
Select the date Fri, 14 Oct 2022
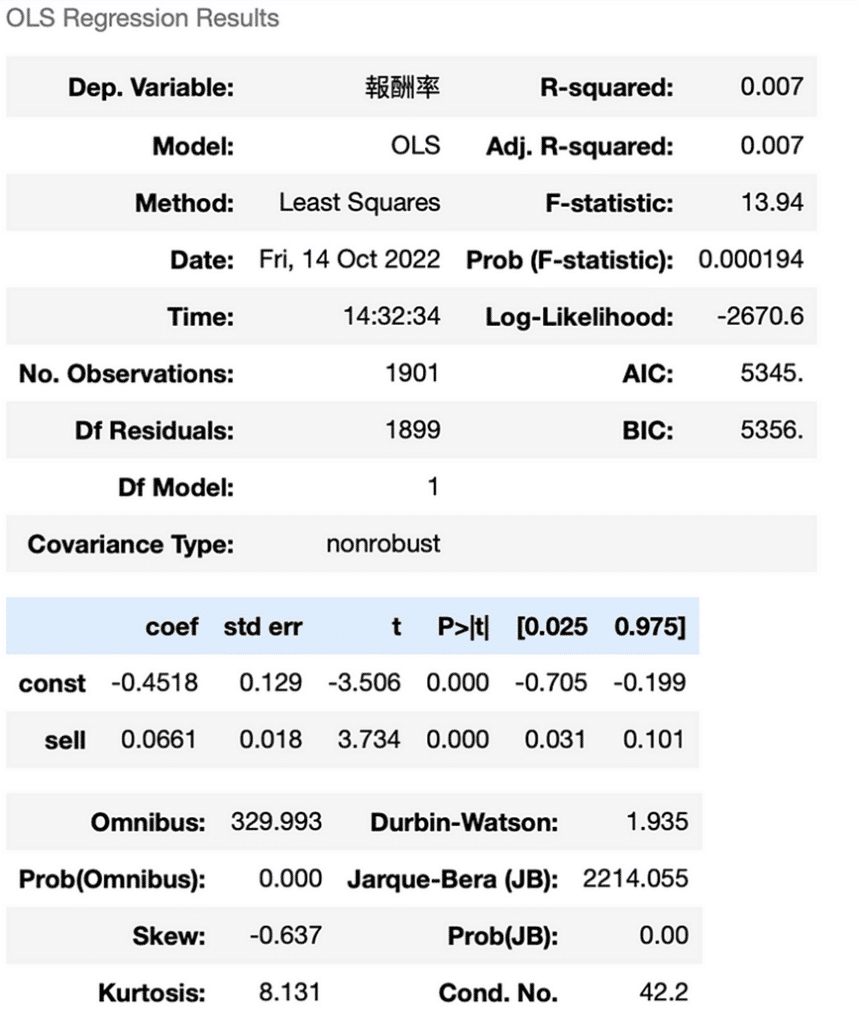pos(359,260)
